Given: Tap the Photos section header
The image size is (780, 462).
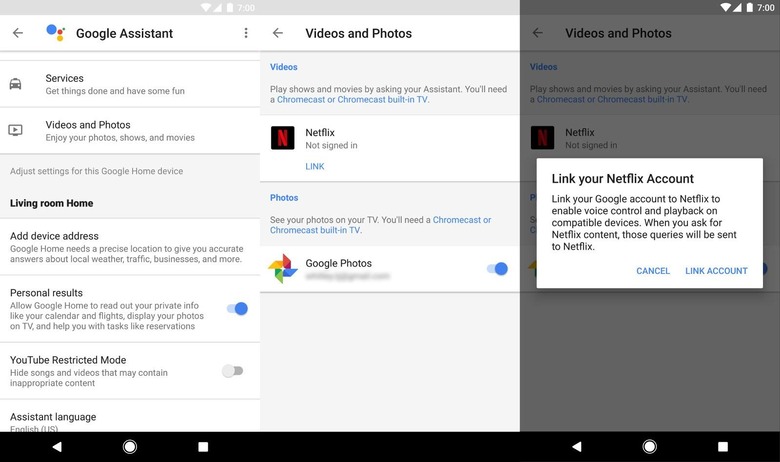Looking at the screenshot, I should (x=284, y=197).
